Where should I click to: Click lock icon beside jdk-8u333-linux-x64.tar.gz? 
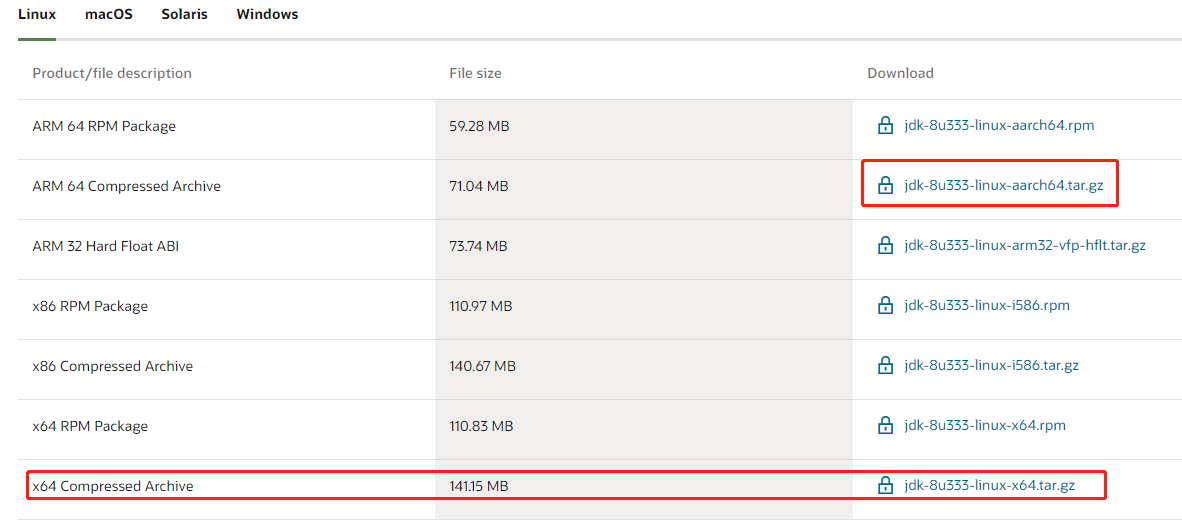885,485
